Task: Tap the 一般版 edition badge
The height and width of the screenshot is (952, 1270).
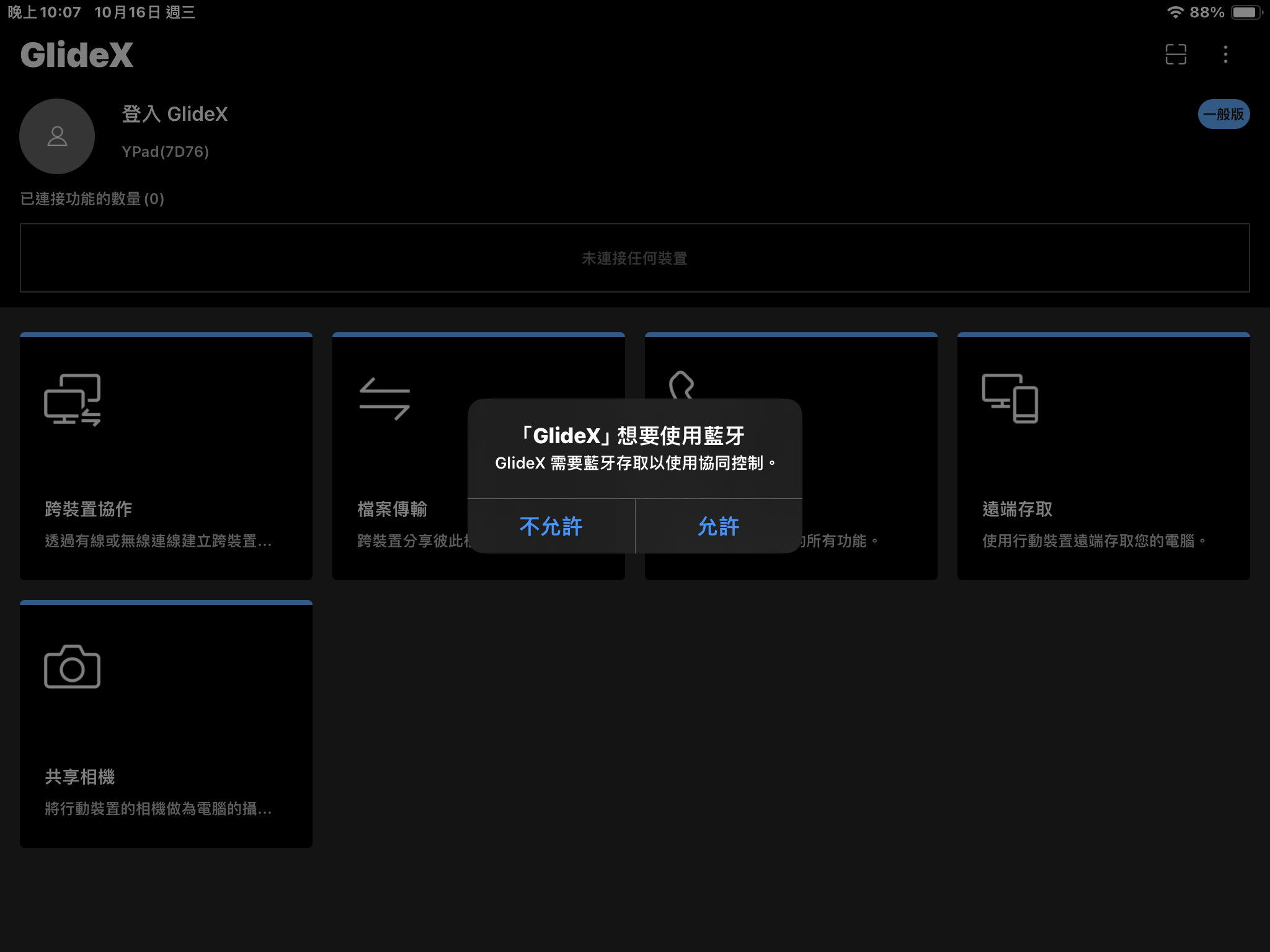Action: [1223, 114]
